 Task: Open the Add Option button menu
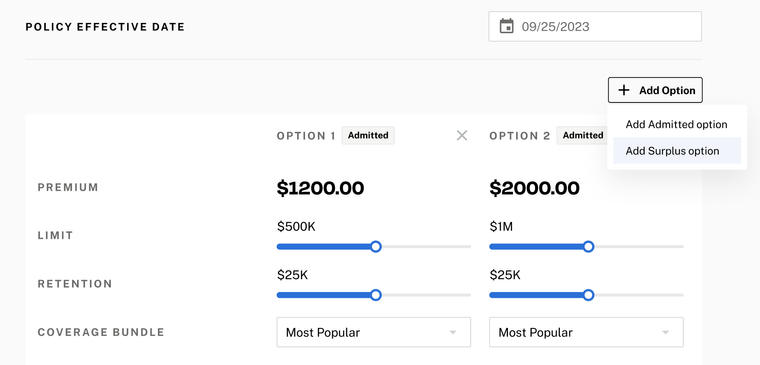pos(655,90)
